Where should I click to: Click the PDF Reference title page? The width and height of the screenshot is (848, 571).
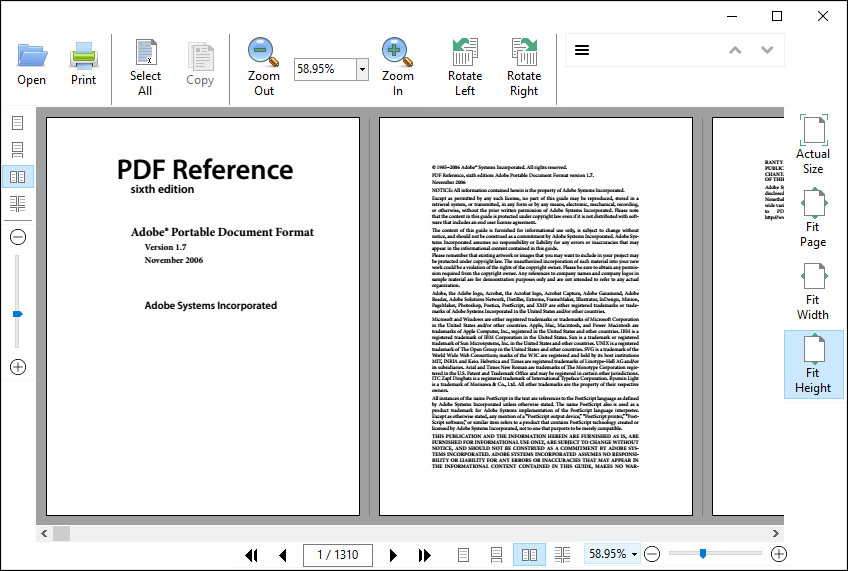tap(203, 316)
